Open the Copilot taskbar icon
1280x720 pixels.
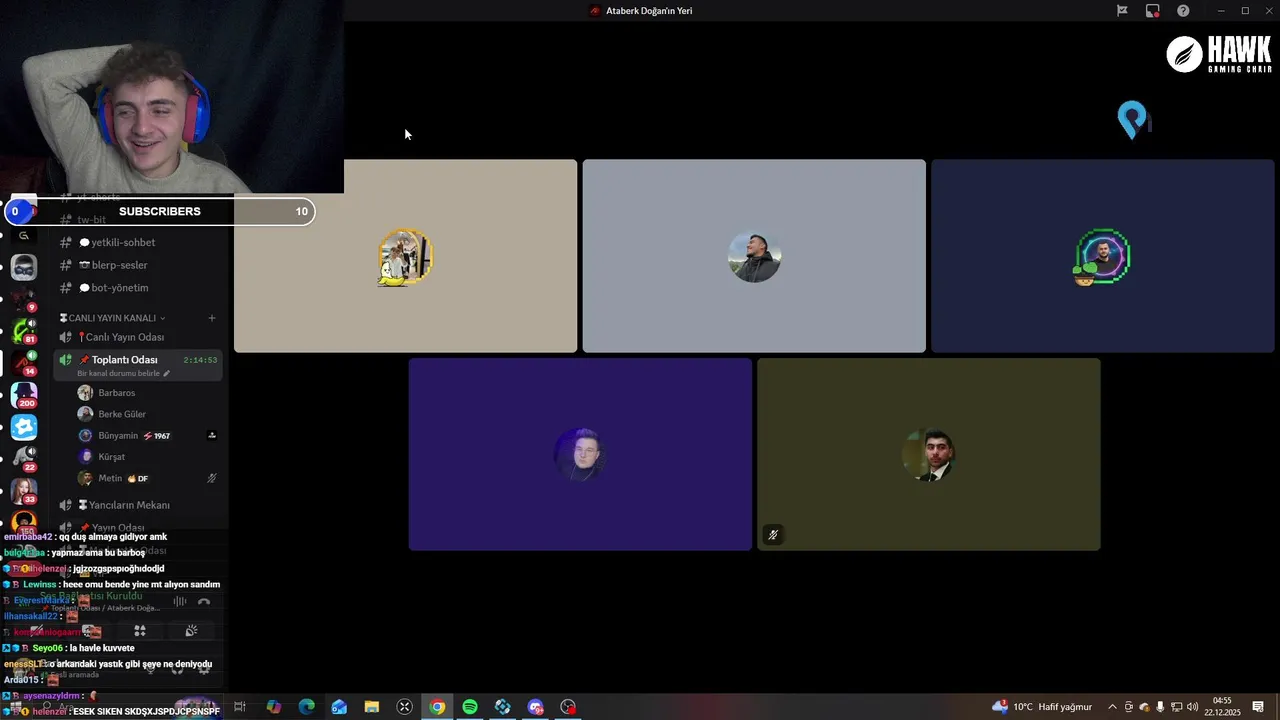274,707
